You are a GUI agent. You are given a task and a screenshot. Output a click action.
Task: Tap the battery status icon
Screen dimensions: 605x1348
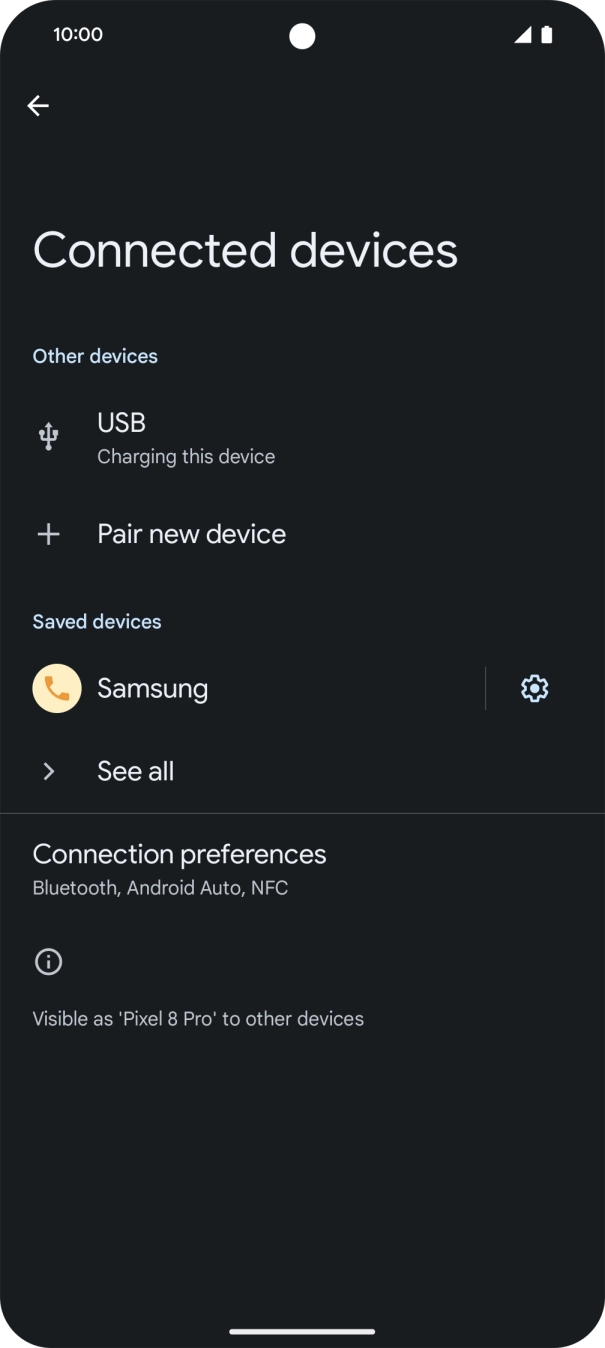point(547,35)
